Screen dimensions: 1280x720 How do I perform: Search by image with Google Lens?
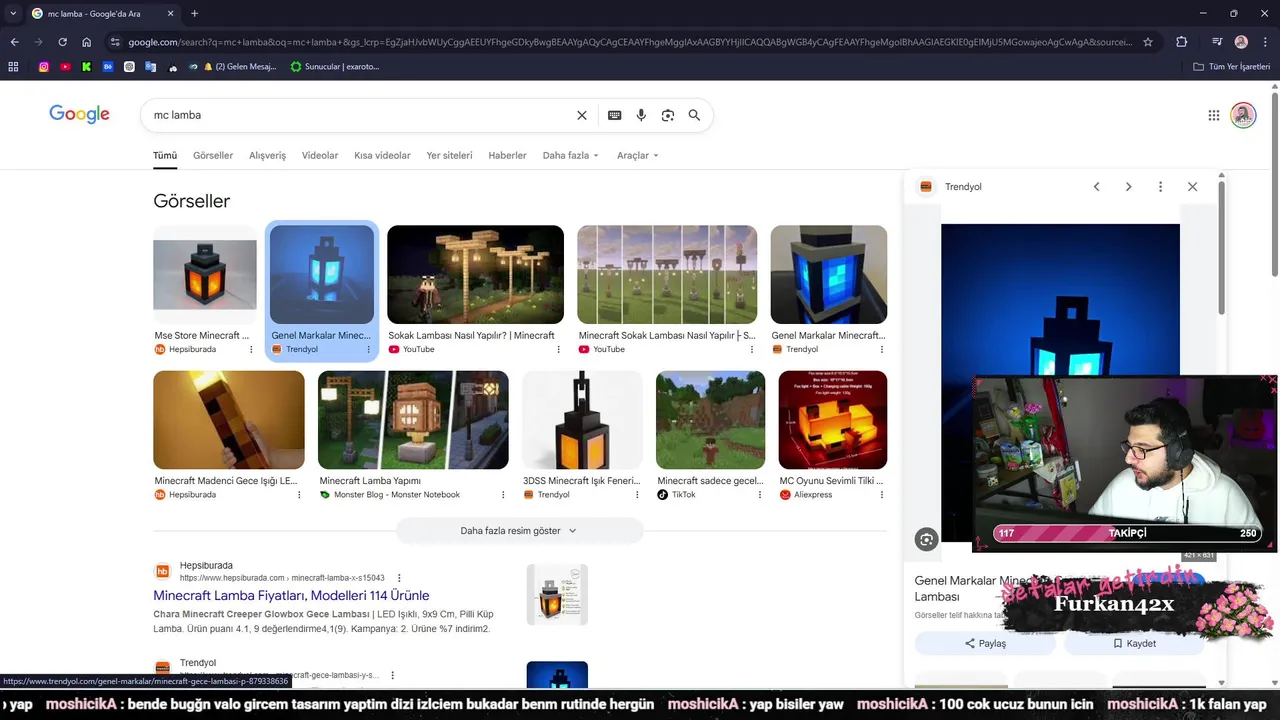(668, 115)
